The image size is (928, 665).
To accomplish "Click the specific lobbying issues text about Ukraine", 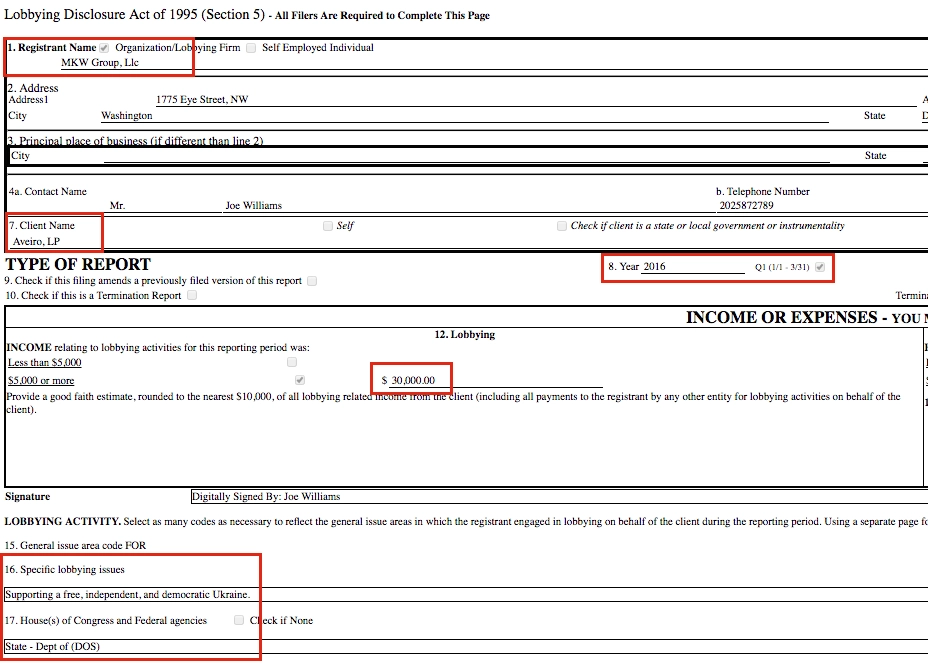I will click(x=128, y=594).
